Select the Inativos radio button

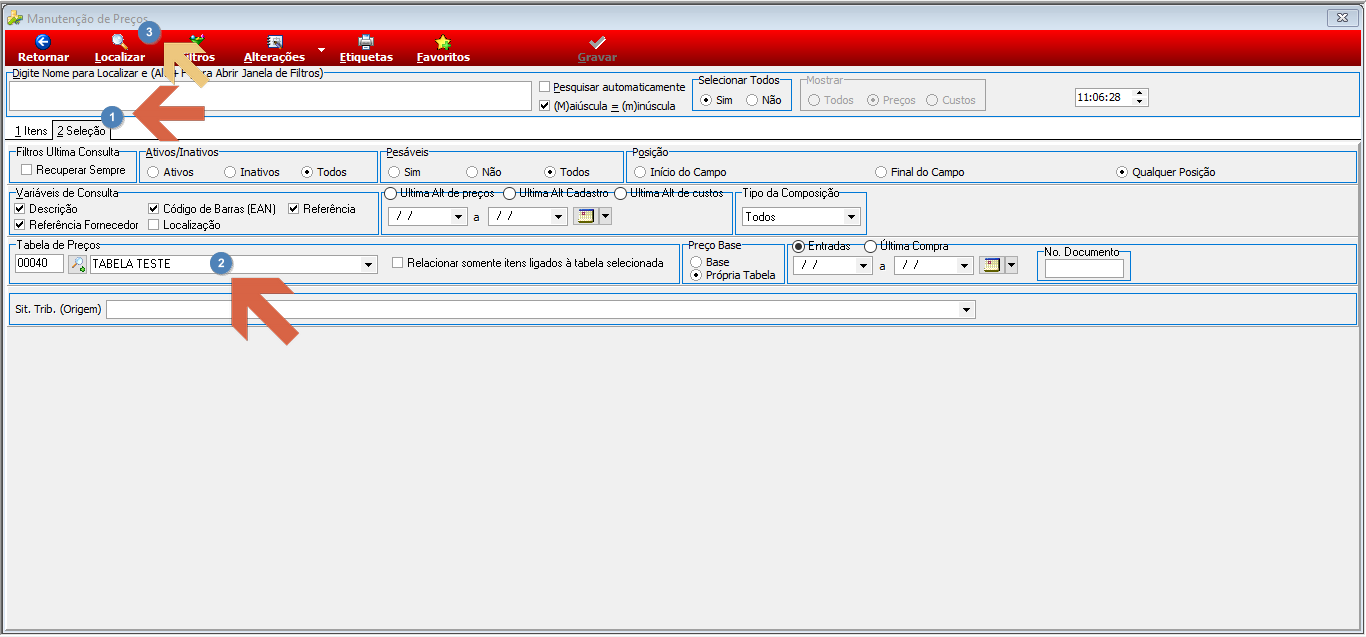(x=230, y=172)
